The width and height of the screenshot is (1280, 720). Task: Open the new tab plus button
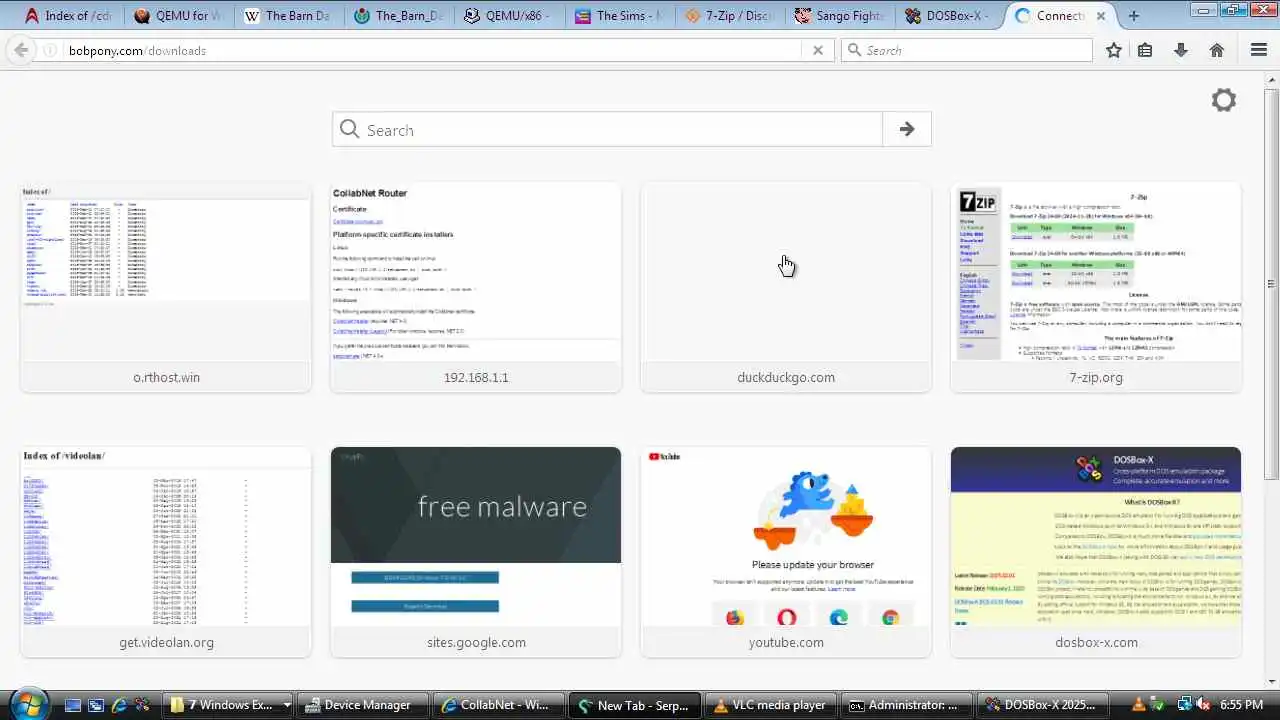(1133, 16)
